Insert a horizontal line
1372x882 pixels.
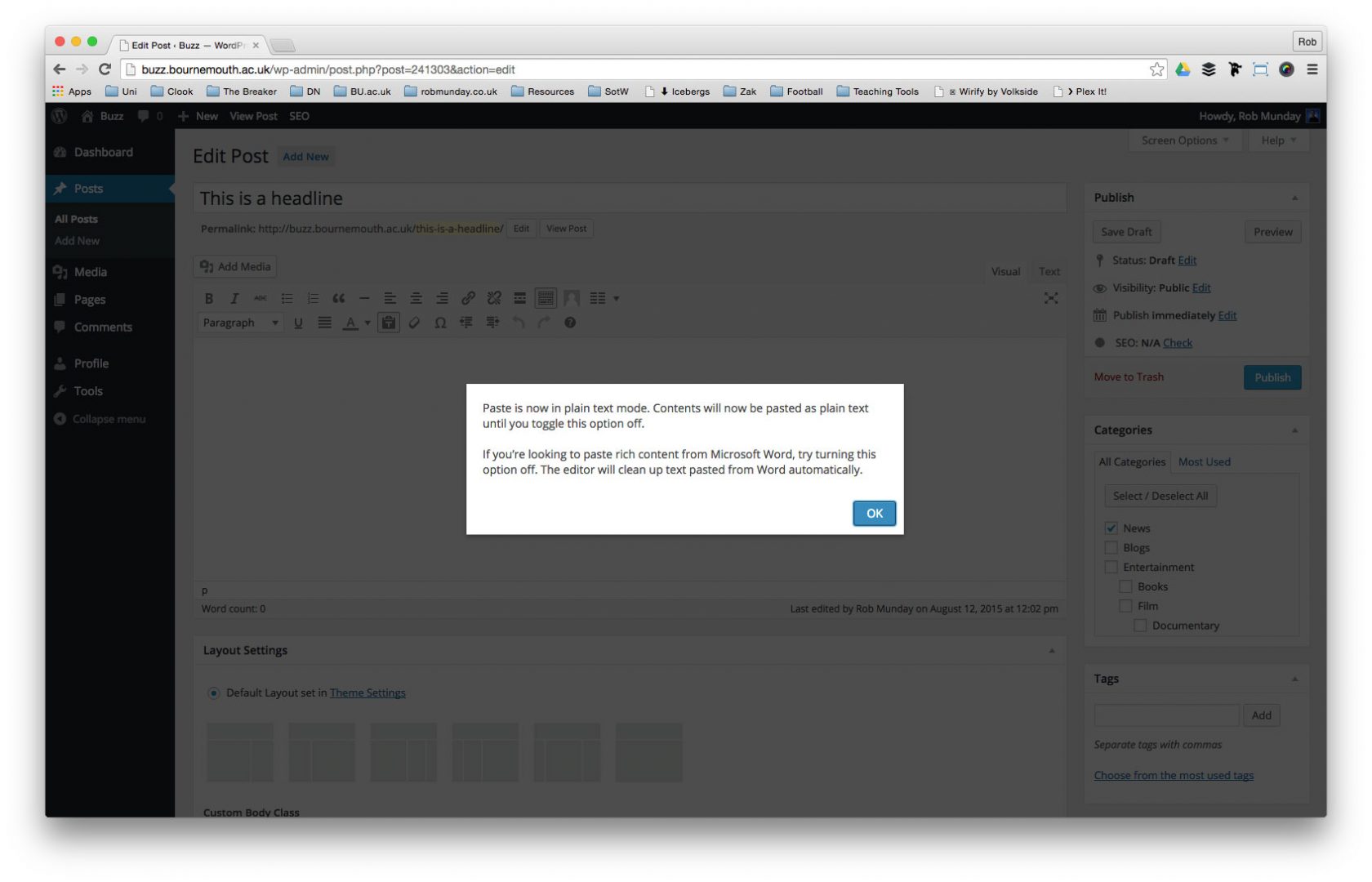click(x=364, y=298)
